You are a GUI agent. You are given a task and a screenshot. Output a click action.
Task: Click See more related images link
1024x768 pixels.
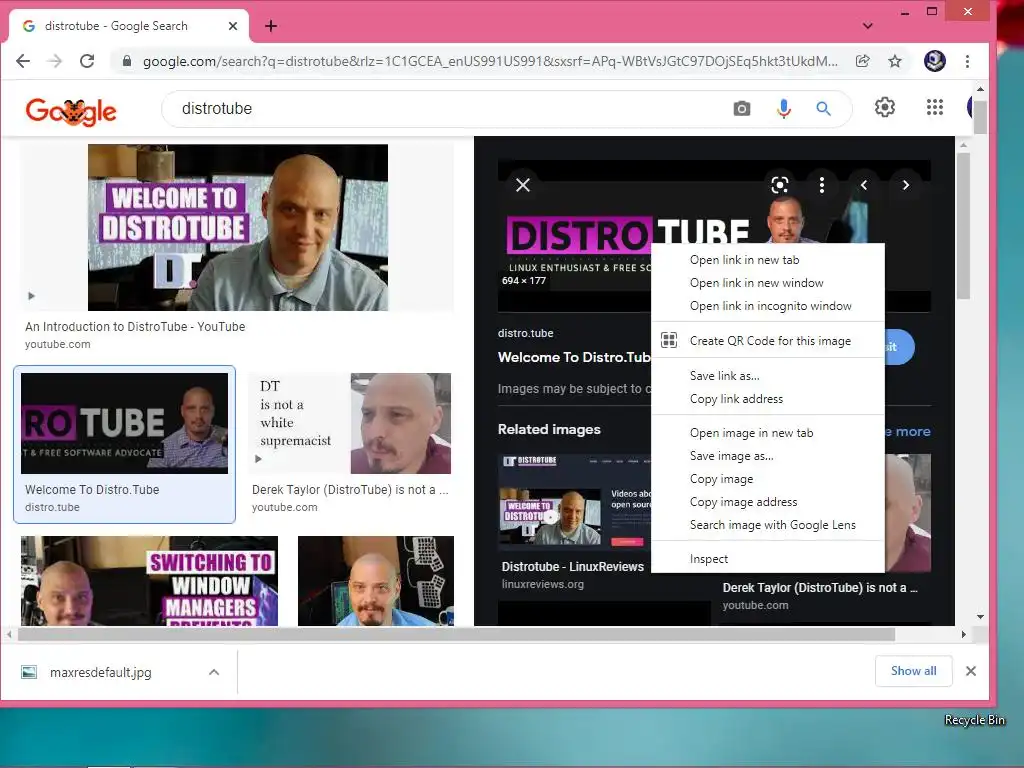pos(908,432)
